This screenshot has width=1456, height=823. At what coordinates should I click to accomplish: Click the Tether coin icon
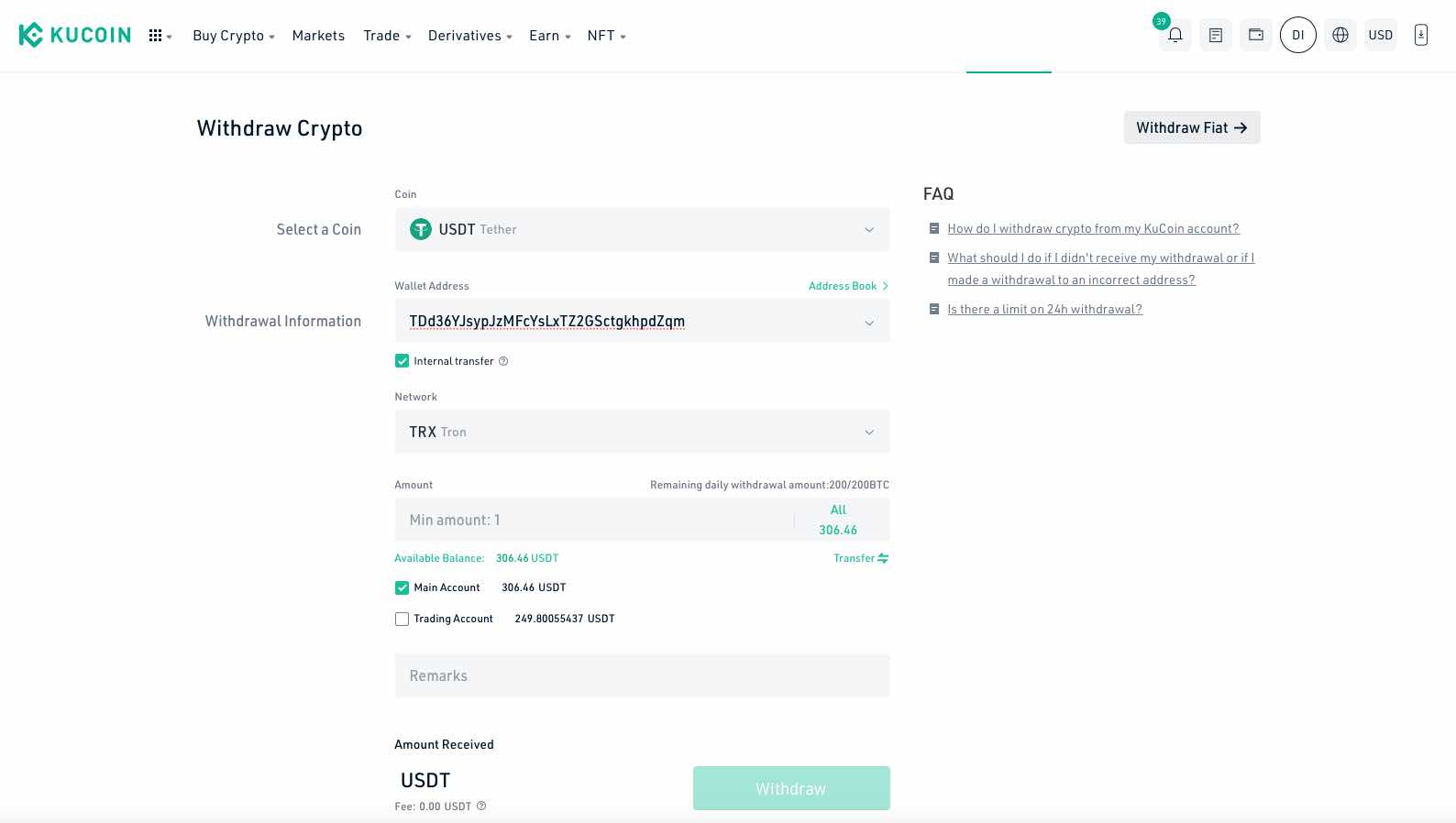[421, 229]
